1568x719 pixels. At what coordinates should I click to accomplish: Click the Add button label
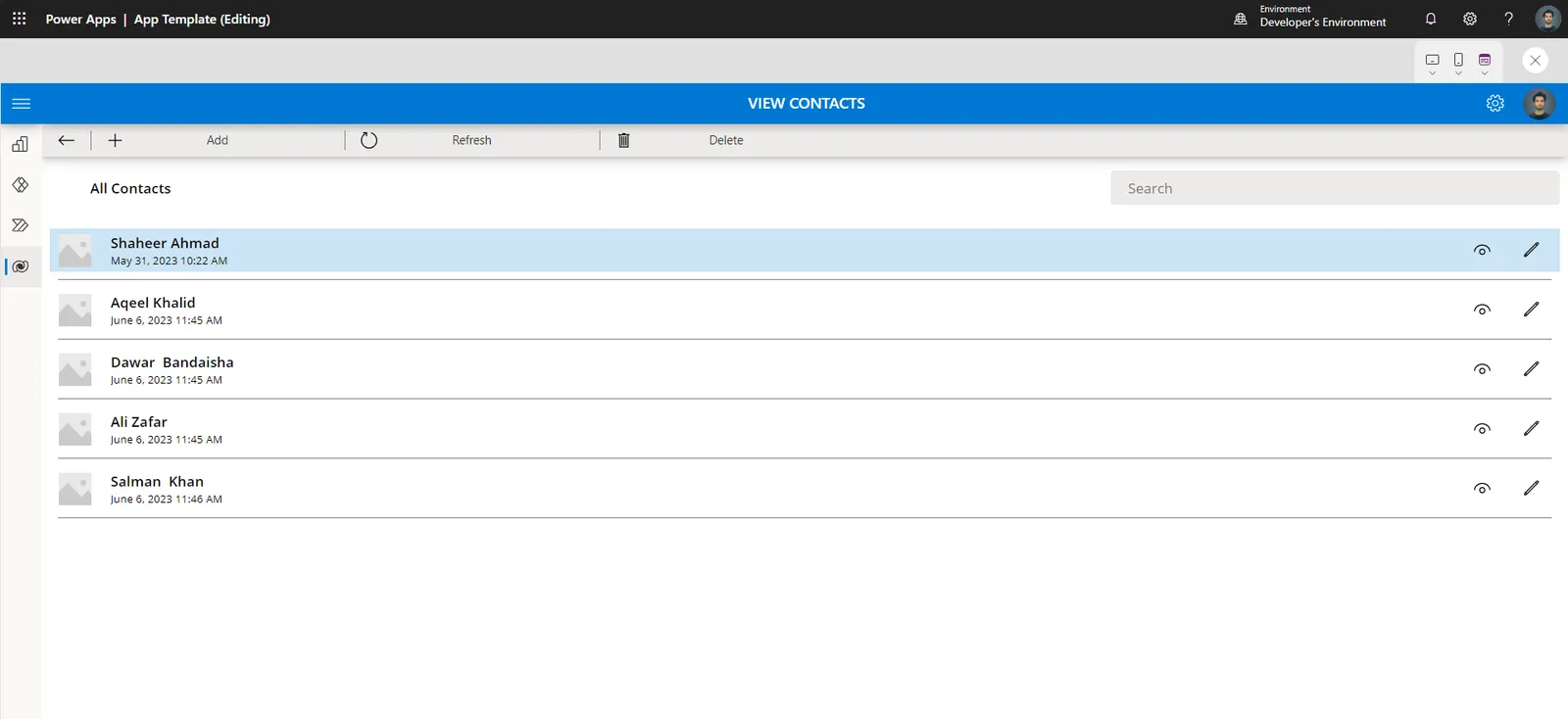[x=218, y=140]
